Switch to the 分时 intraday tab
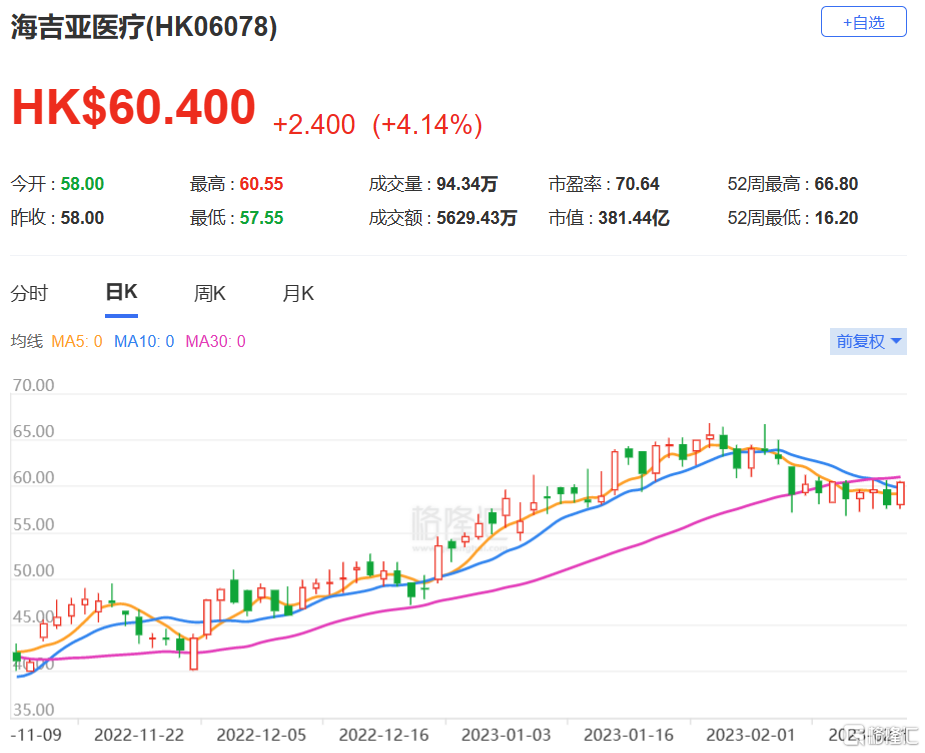Image resolution: width=925 pixels, height=753 pixels. [x=29, y=293]
